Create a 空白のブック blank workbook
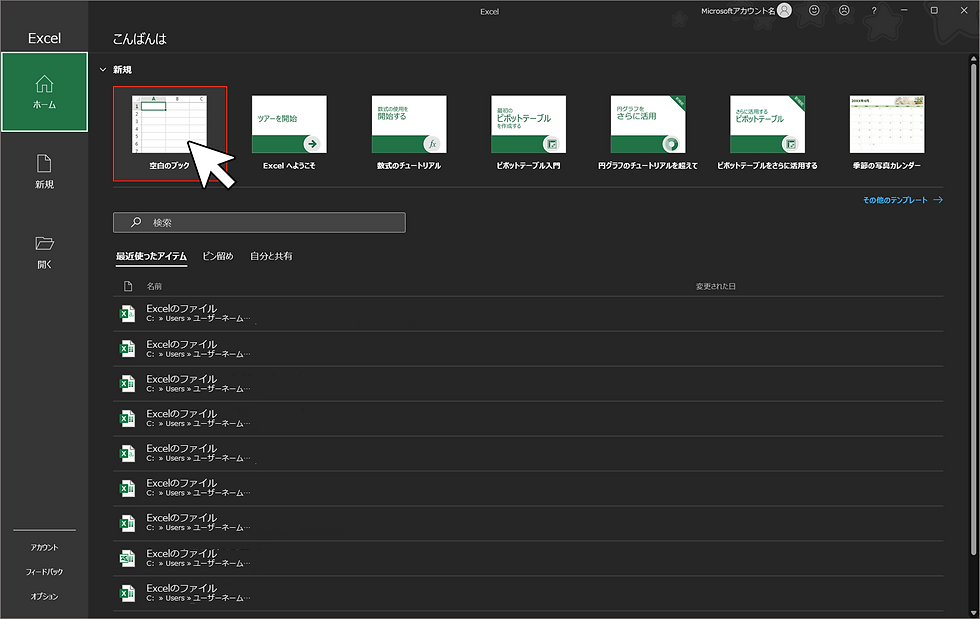The image size is (980, 619). [169, 134]
